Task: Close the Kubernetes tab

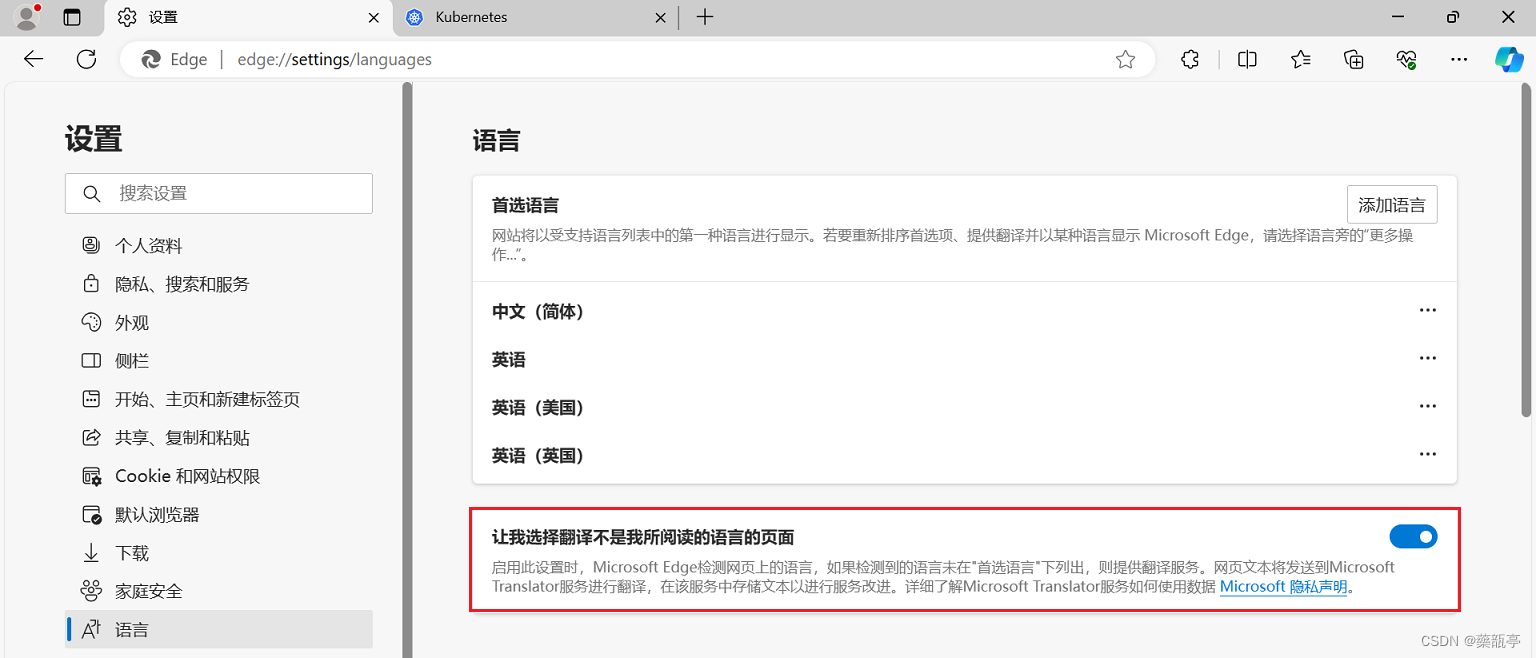Action: pos(660,17)
